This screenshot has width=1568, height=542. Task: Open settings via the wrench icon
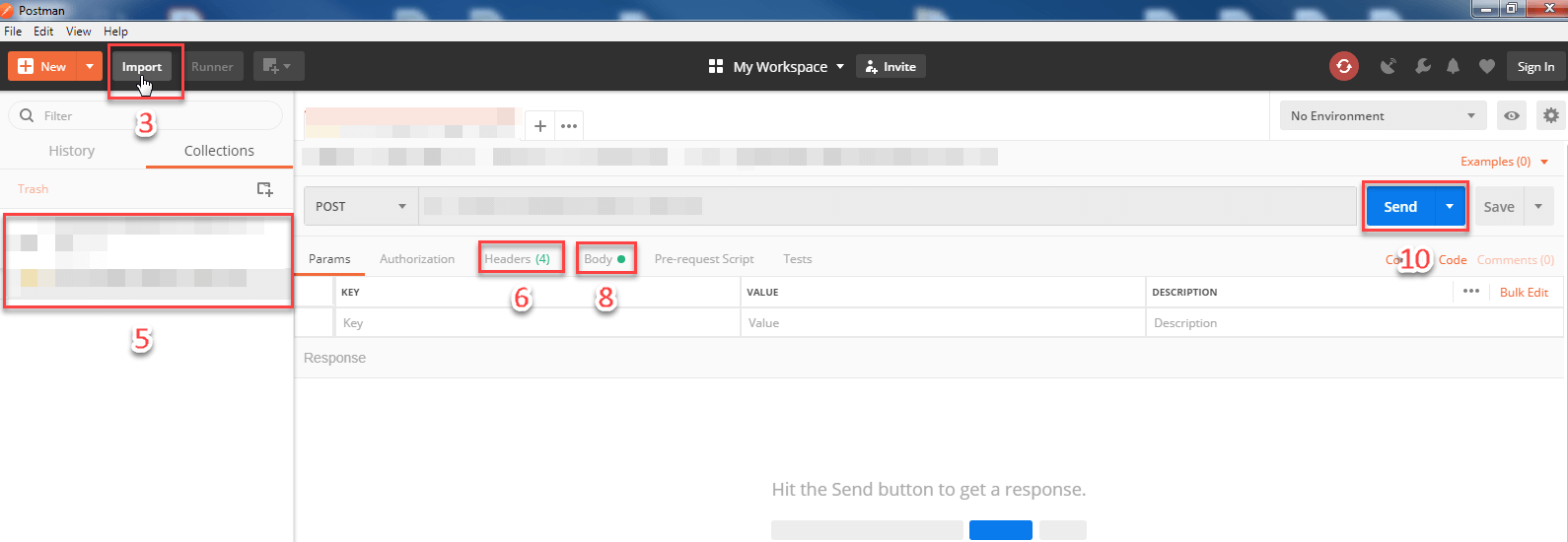click(x=1422, y=66)
